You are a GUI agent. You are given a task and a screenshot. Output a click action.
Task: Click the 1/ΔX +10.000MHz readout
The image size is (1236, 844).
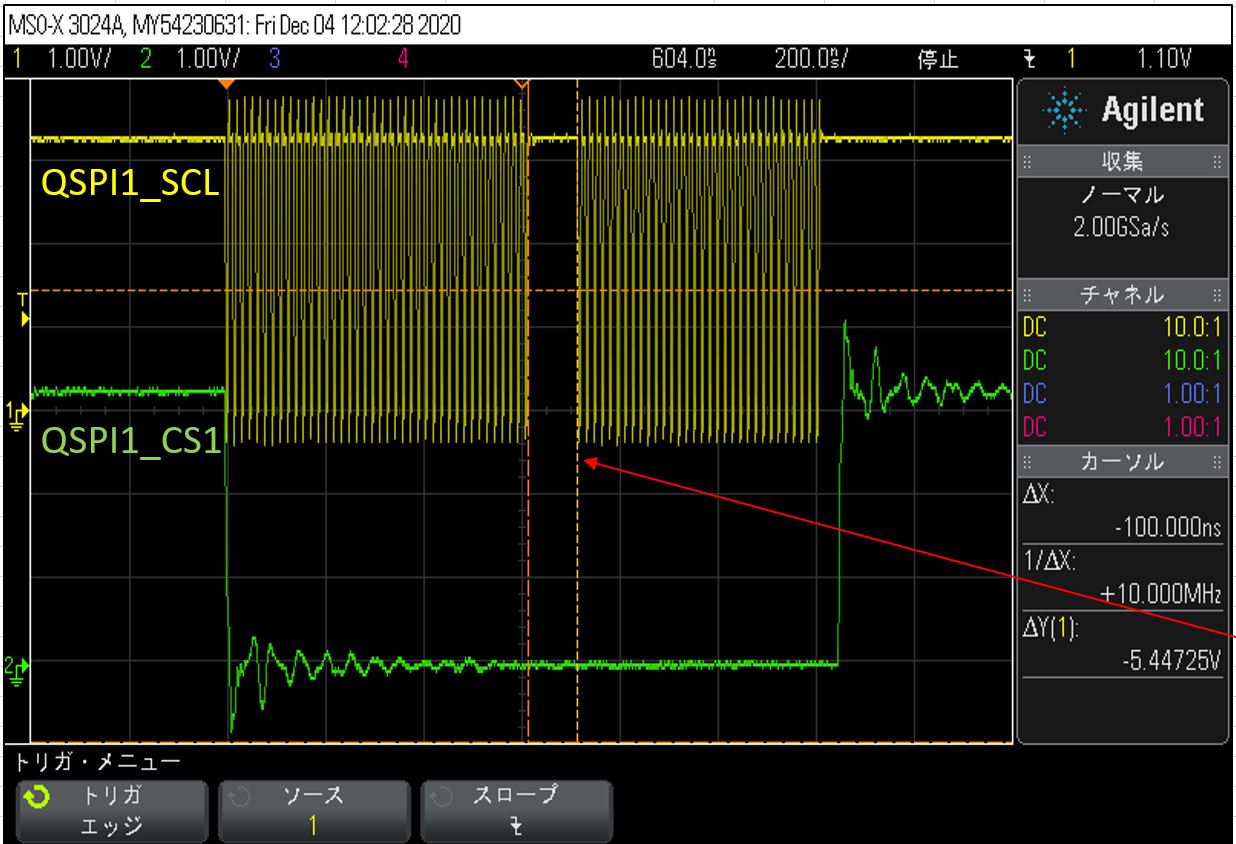click(x=1122, y=579)
